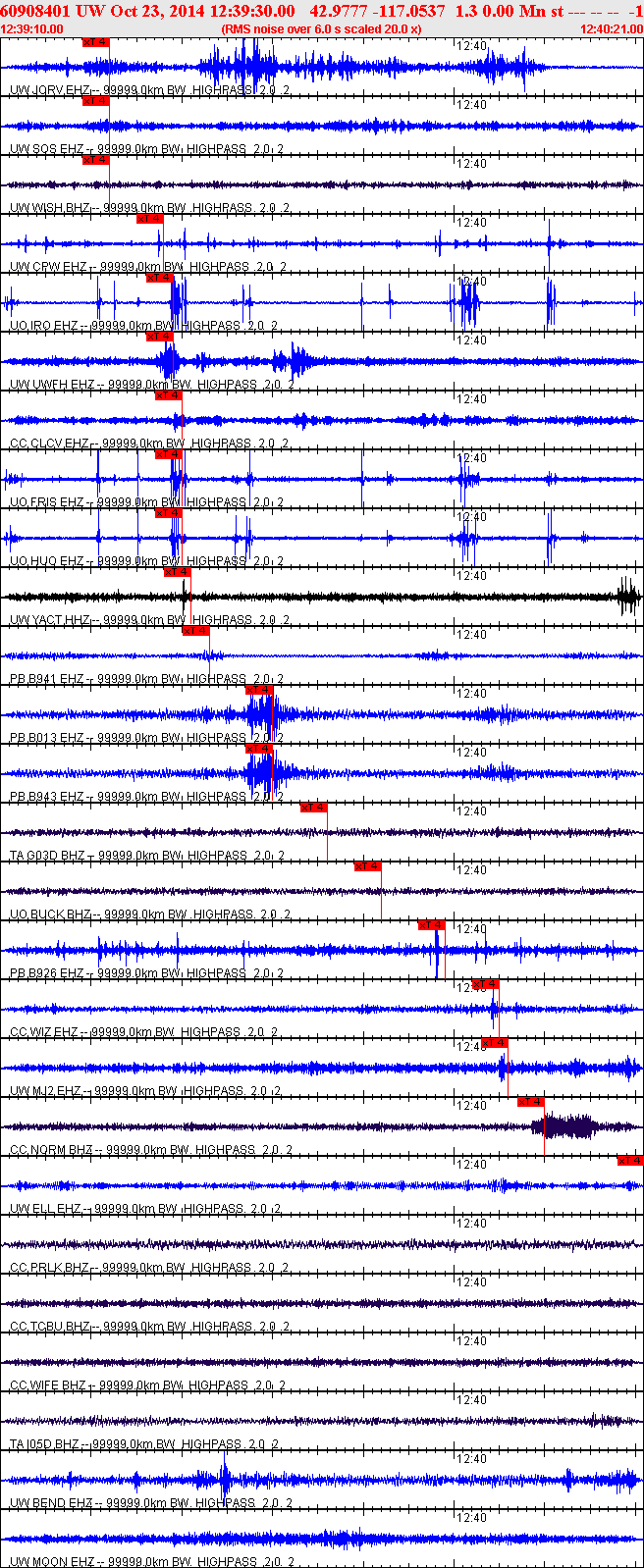Click the pick marker on PB B926 trace
Image resolution: width=644 pixels, height=1568 pixels.
[x=431, y=925]
